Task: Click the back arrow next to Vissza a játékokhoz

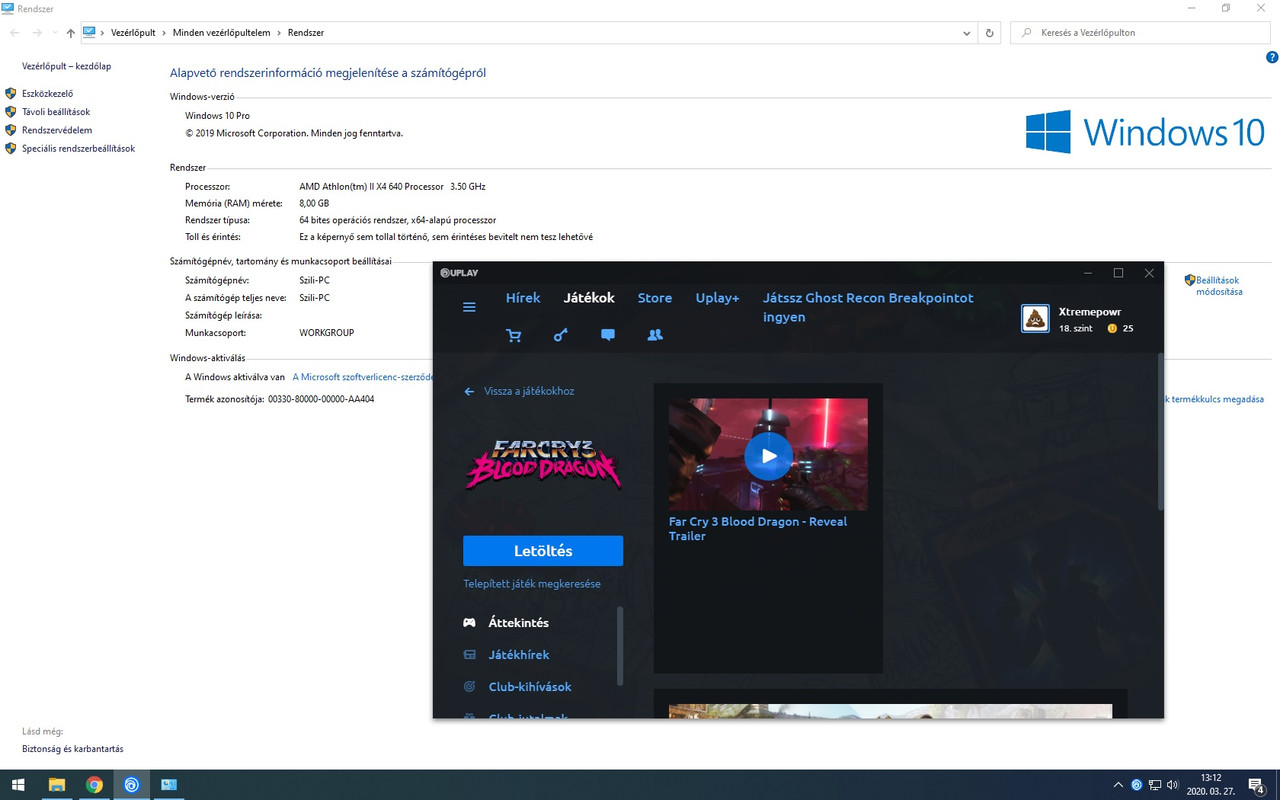Action: point(469,391)
